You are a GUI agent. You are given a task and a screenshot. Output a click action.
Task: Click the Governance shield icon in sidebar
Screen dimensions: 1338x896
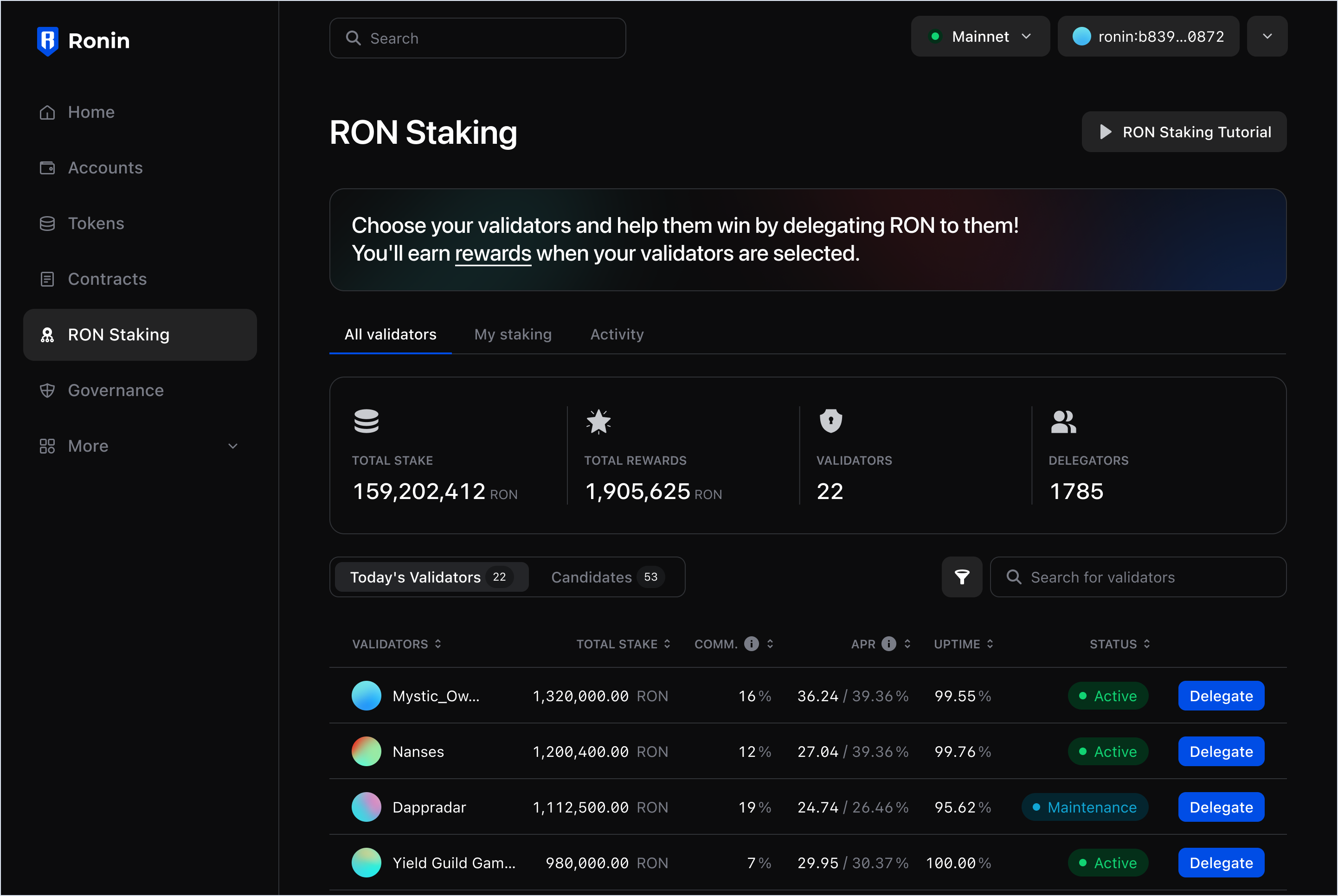point(47,390)
